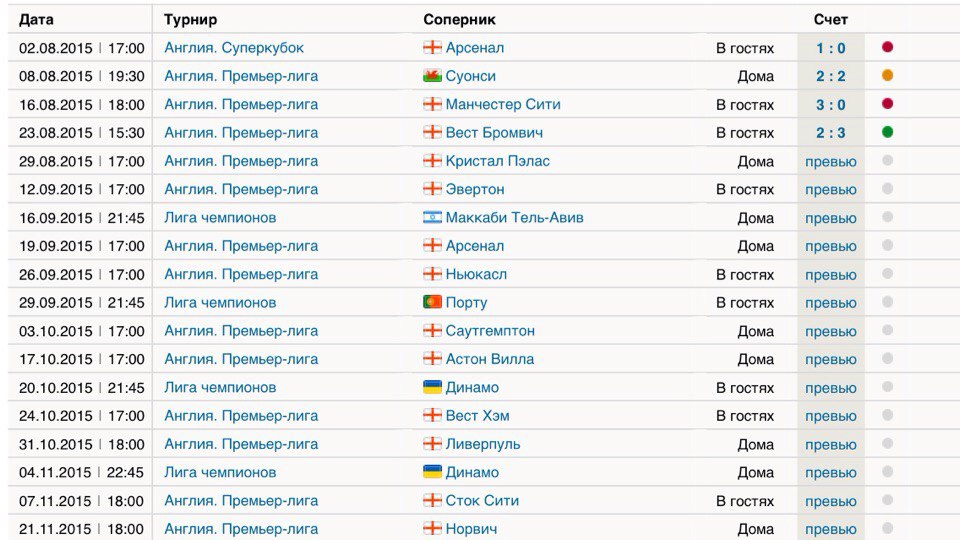The height and width of the screenshot is (540, 960).
Task: Select Англия. Суперкубок tournament link
Action: point(234,48)
